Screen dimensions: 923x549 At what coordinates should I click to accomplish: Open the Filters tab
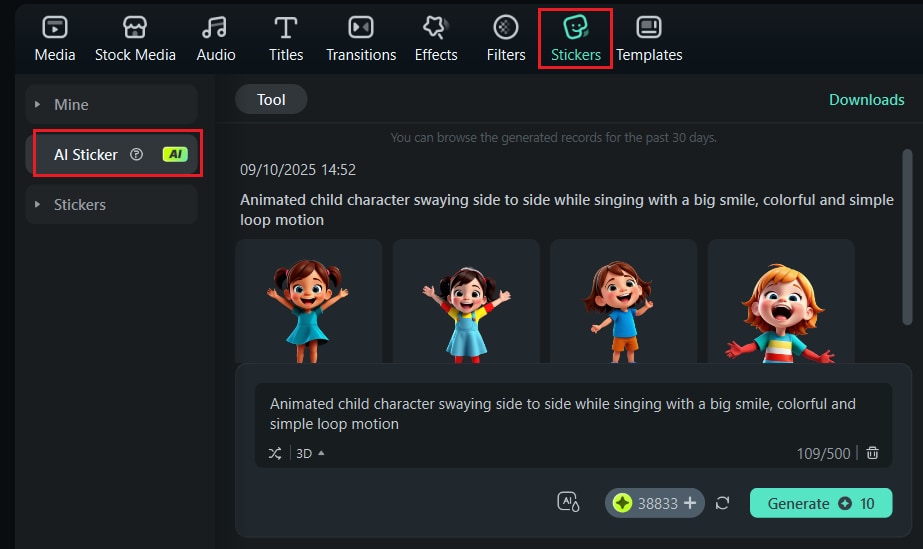506,39
